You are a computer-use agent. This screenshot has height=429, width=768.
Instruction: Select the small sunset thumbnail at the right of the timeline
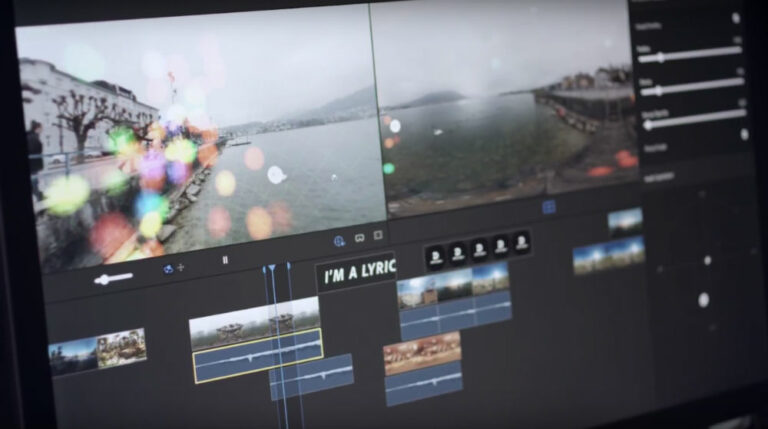tap(625, 222)
